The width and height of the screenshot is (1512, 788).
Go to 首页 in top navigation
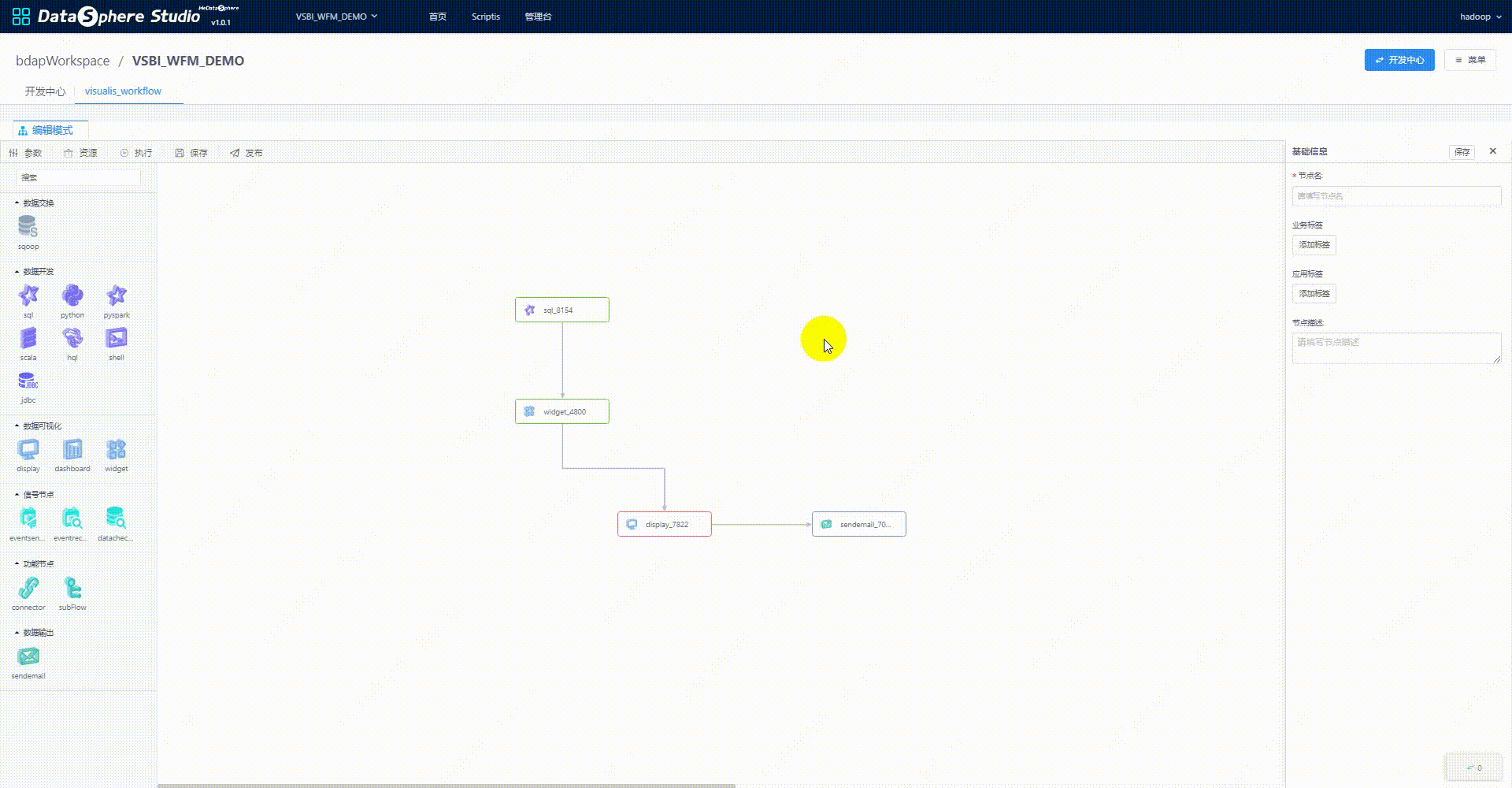[438, 17]
